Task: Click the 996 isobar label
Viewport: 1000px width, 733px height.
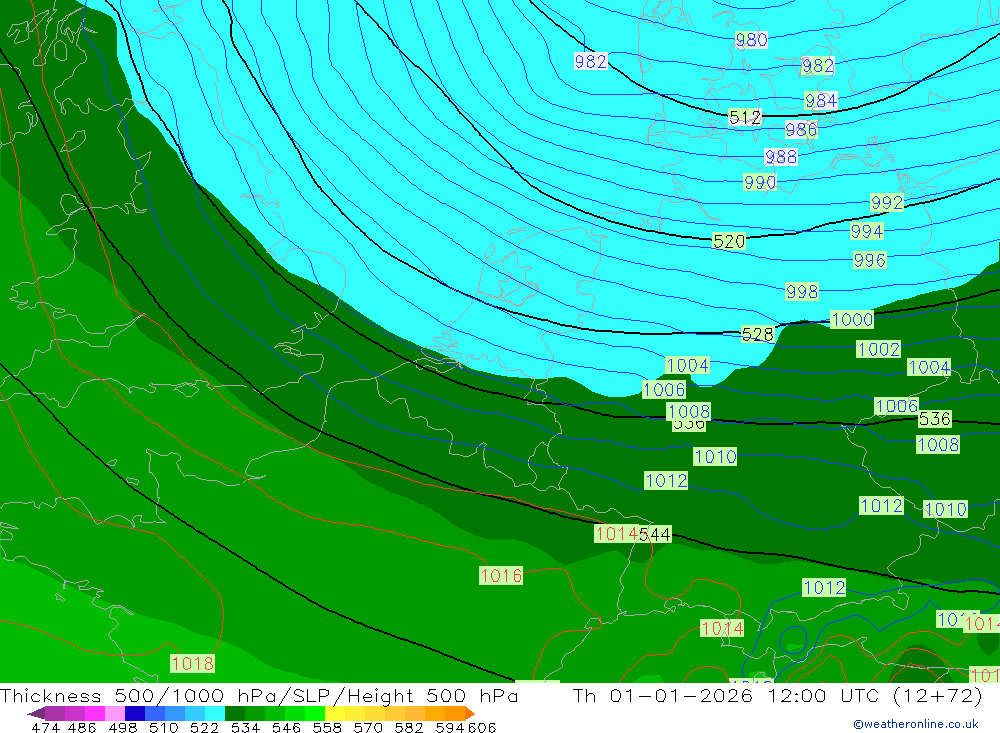Action: (870, 260)
